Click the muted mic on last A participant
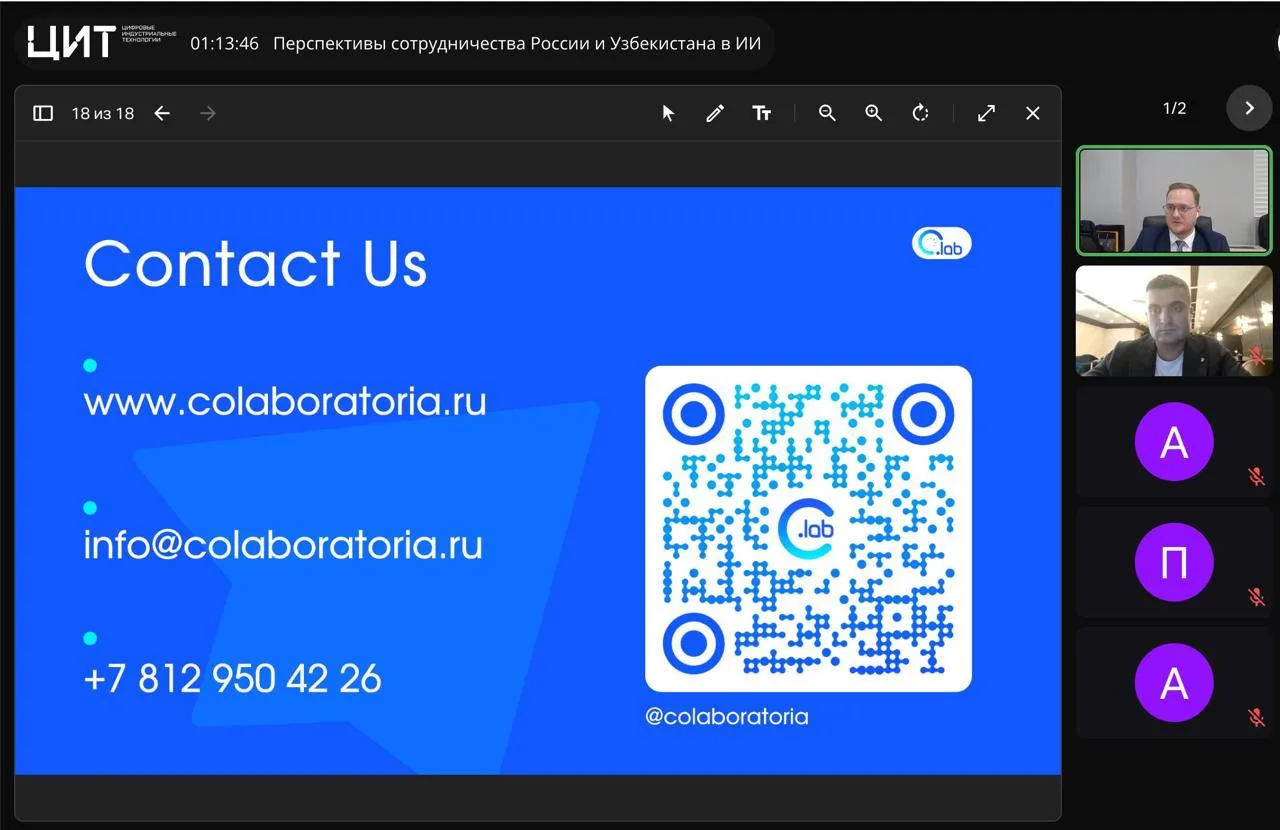 [1257, 717]
